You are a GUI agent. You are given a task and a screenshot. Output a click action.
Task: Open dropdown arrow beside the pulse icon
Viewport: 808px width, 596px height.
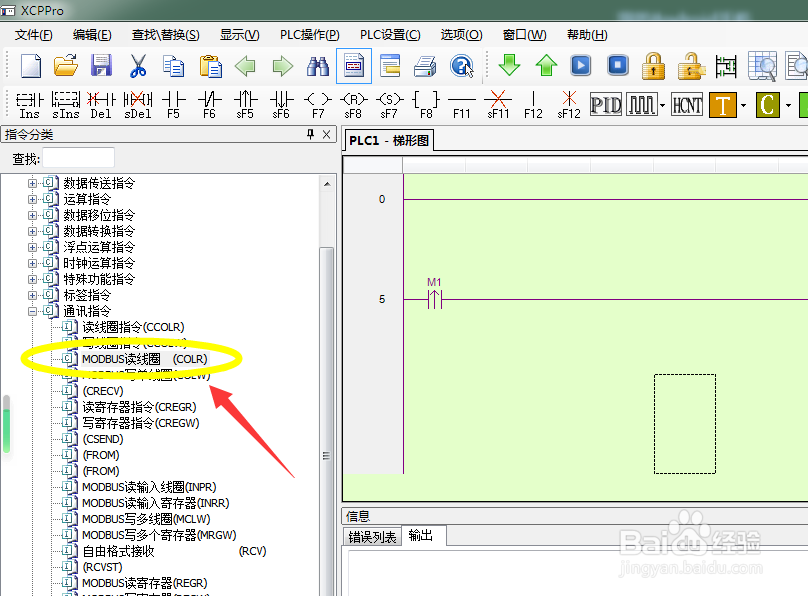click(663, 105)
